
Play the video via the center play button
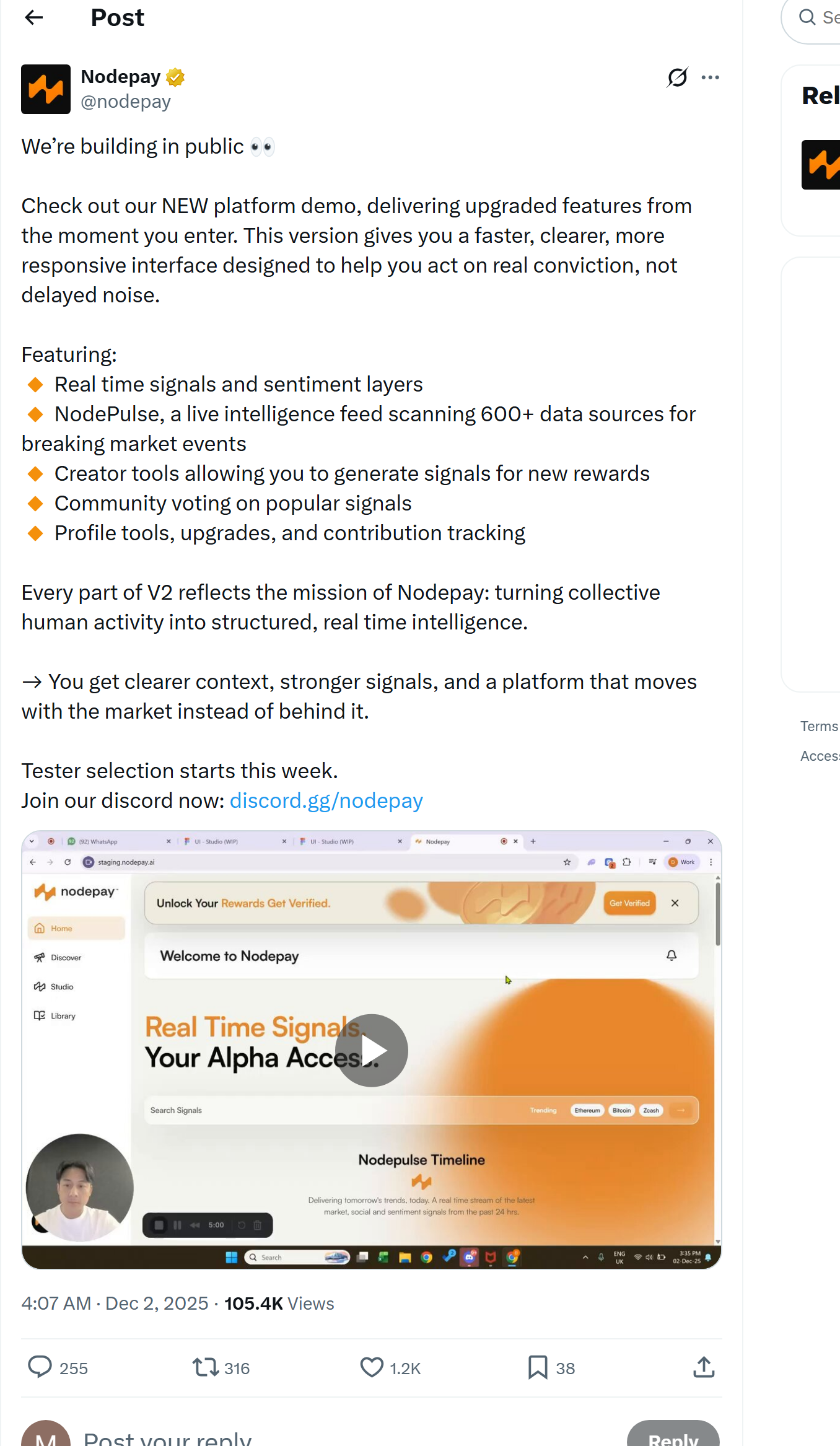pyautogui.click(x=371, y=1049)
